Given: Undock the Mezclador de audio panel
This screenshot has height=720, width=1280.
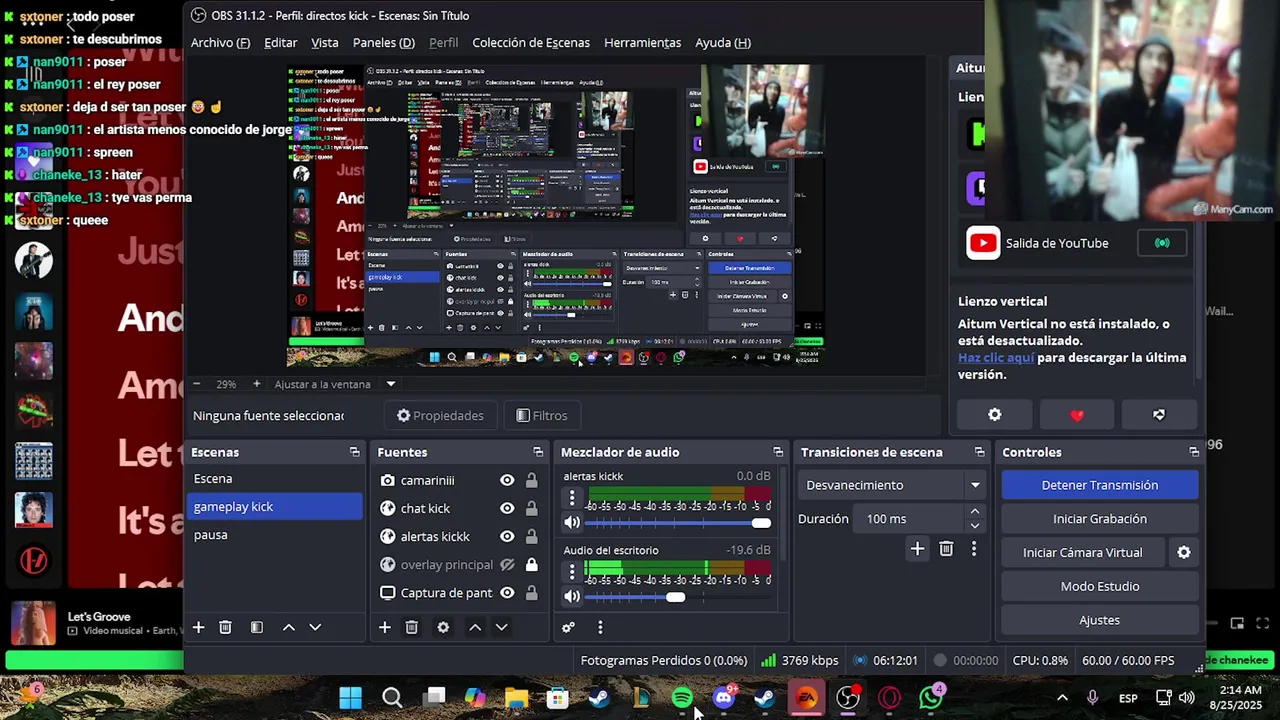Looking at the screenshot, I should click(x=778, y=452).
